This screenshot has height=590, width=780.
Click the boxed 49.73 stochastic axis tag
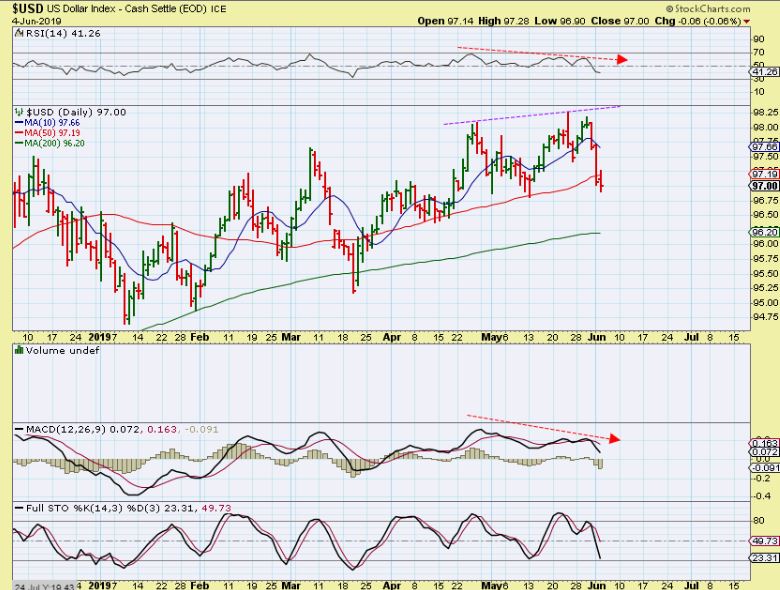(x=764, y=541)
